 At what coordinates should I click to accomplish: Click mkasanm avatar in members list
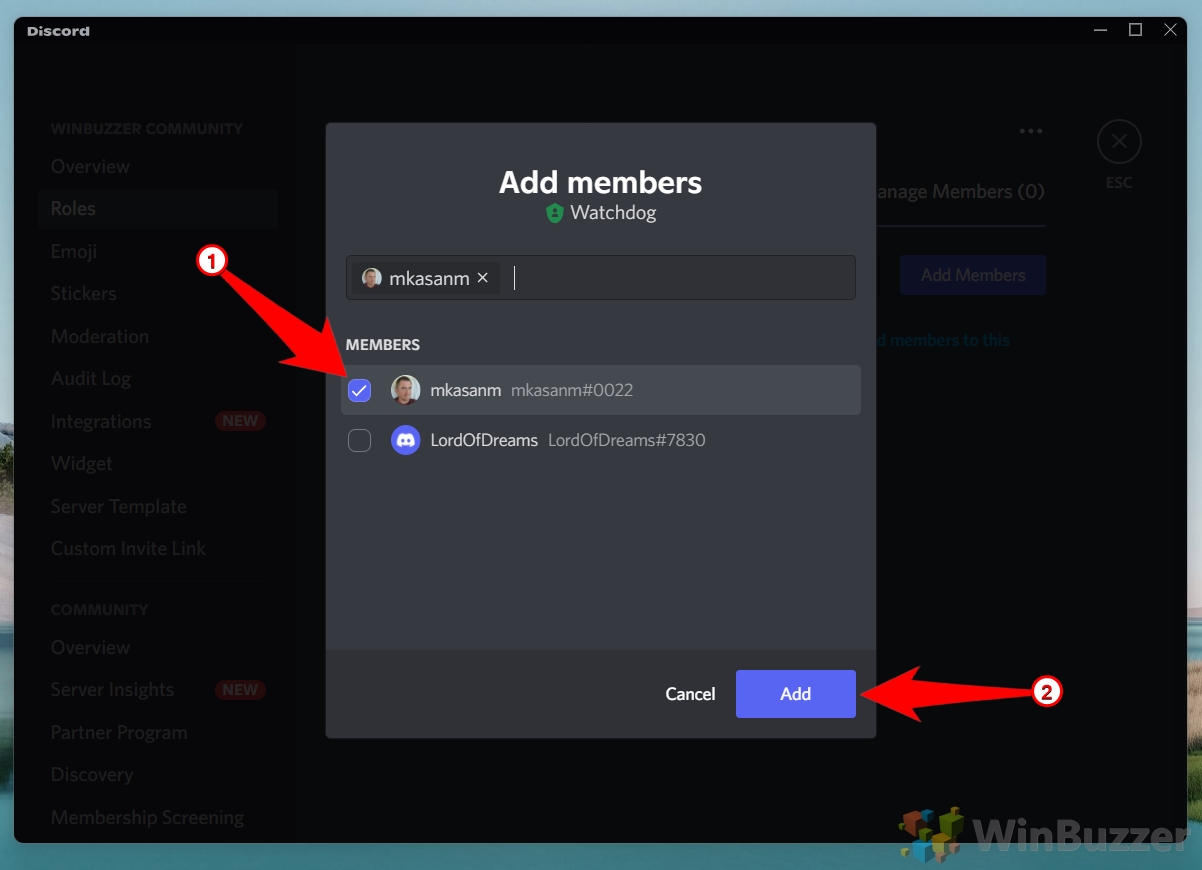tap(405, 390)
